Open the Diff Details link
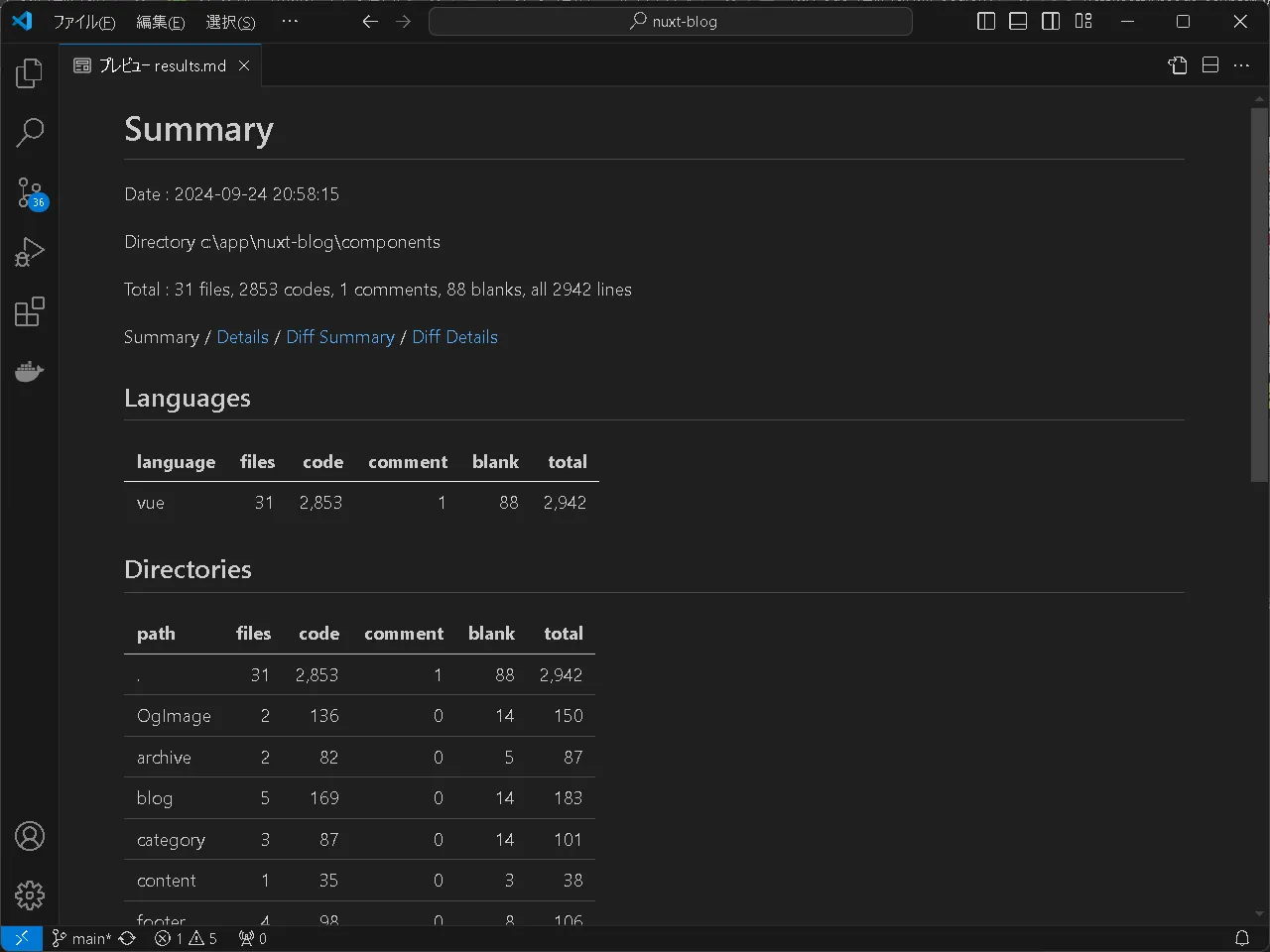 point(454,337)
